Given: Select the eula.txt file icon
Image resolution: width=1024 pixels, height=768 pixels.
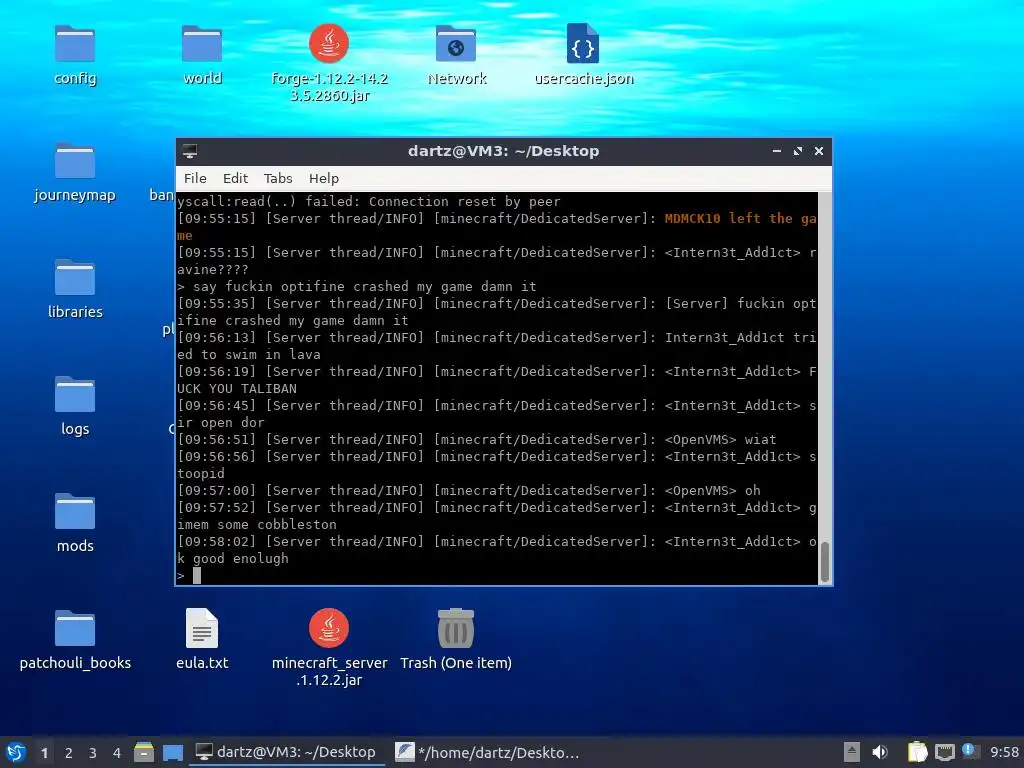Looking at the screenshot, I should [202, 628].
